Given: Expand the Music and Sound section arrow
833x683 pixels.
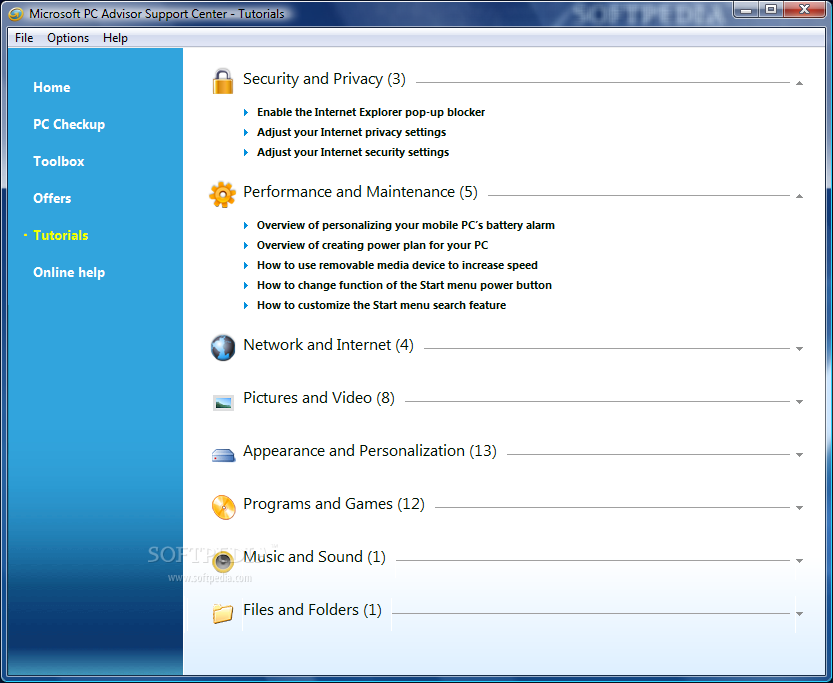Looking at the screenshot, I should 799,561.
